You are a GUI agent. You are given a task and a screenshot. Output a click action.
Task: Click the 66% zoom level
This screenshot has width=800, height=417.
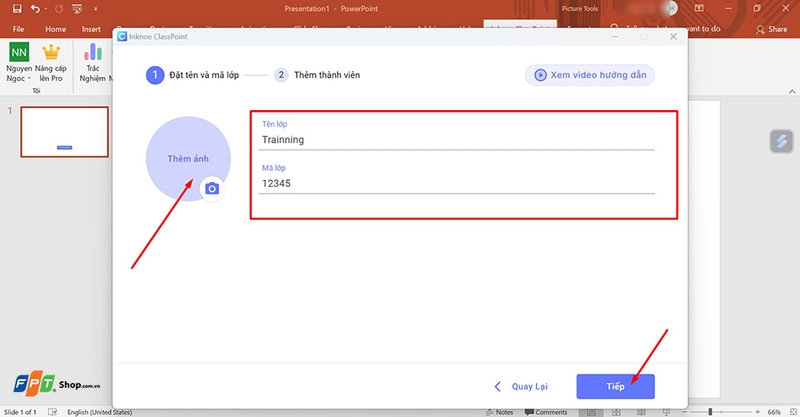tap(774, 412)
